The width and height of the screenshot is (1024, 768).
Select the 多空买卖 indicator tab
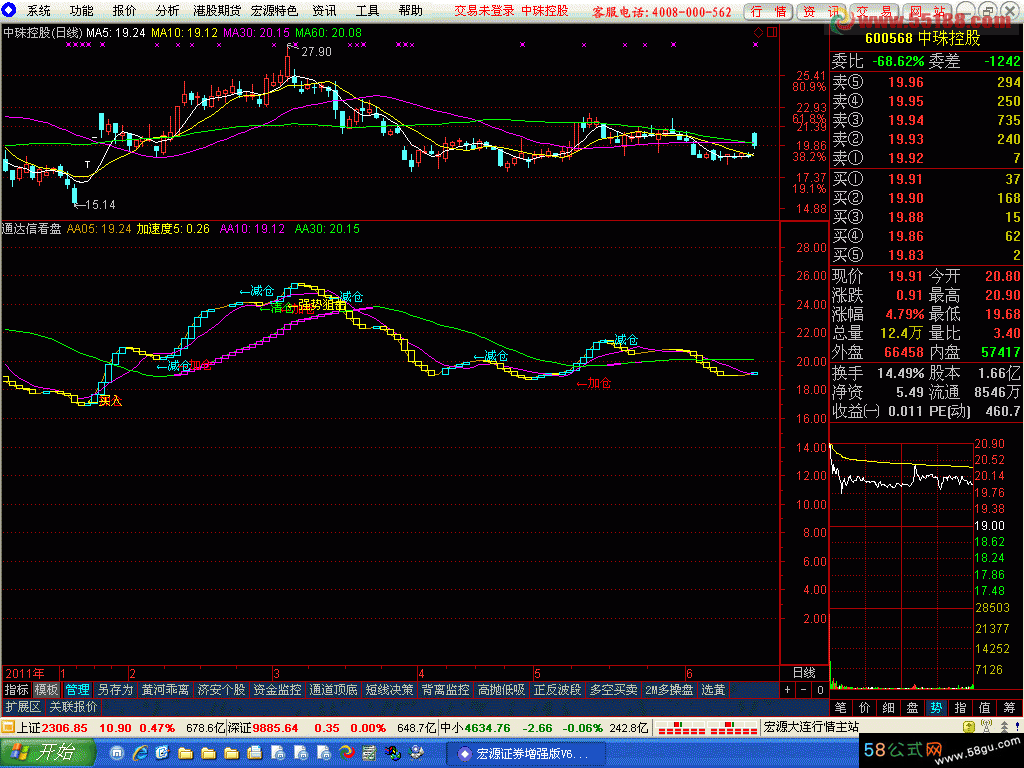click(x=613, y=690)
